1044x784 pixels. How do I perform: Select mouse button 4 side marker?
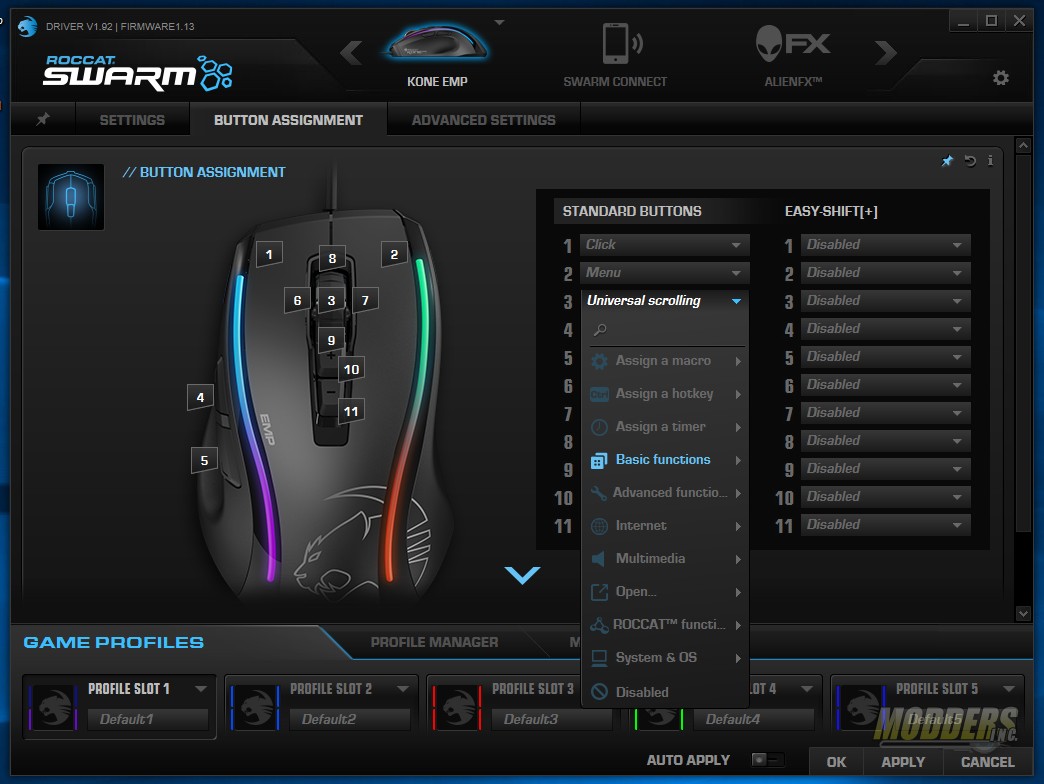[x=200, y=397]
